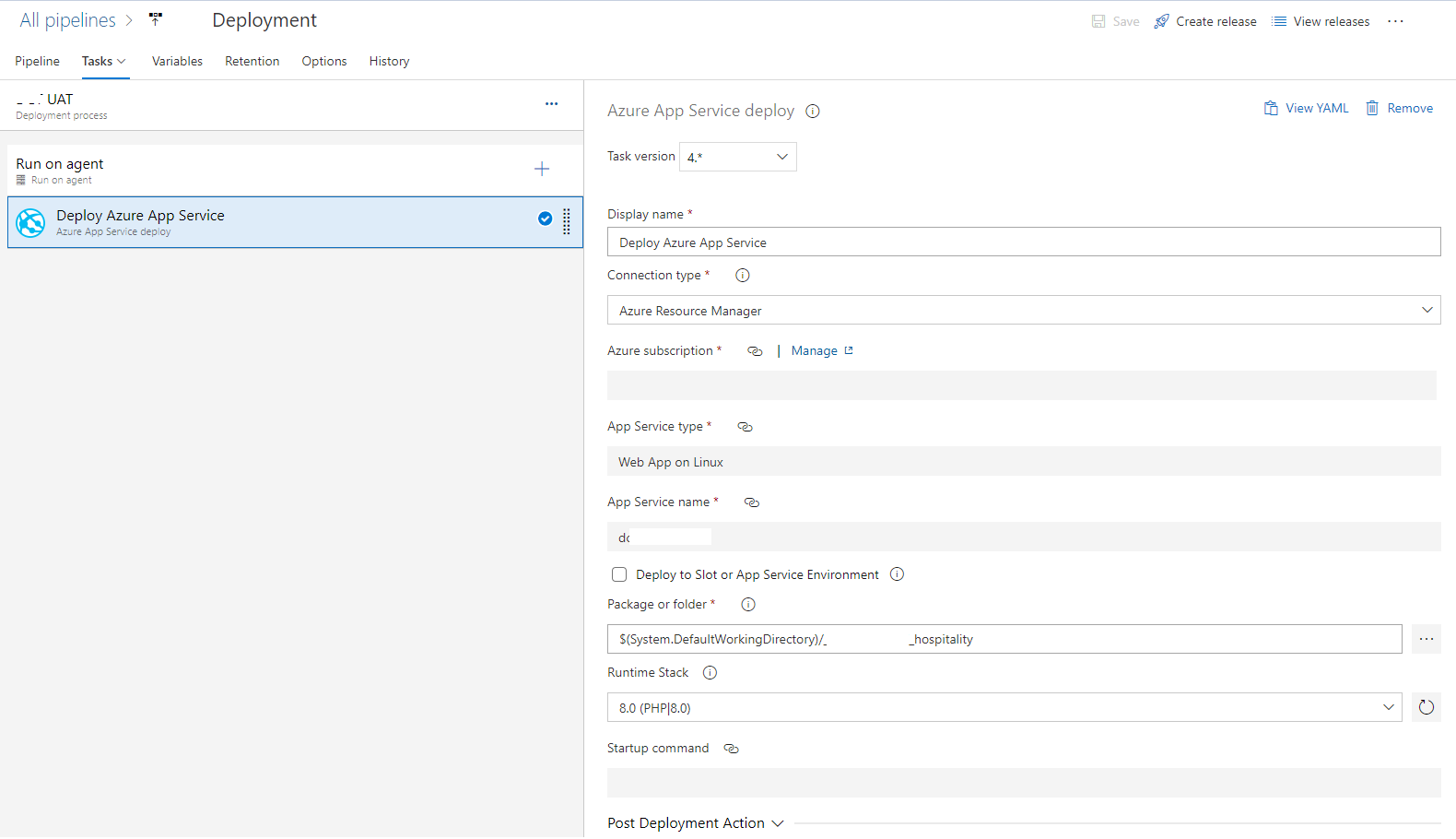Click the Manage subscription link
1456x839 pixels.
pyautogui.click(x=815, y=350)
